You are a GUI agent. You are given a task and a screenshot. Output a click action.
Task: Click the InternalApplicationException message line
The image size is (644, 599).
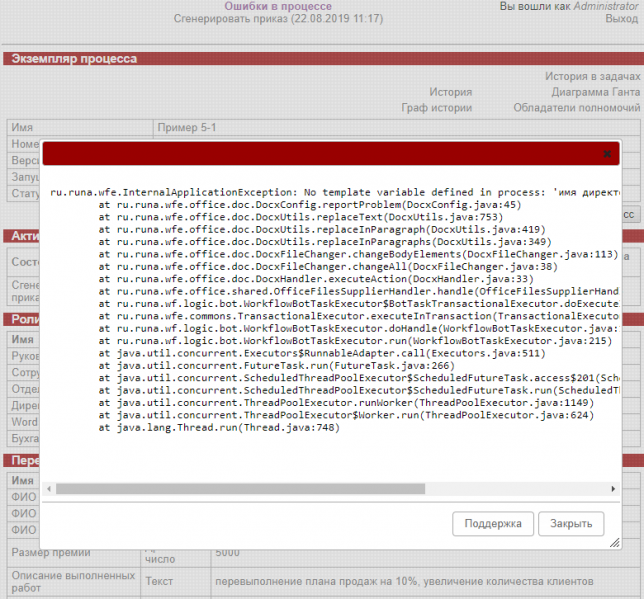coord(335,192)
